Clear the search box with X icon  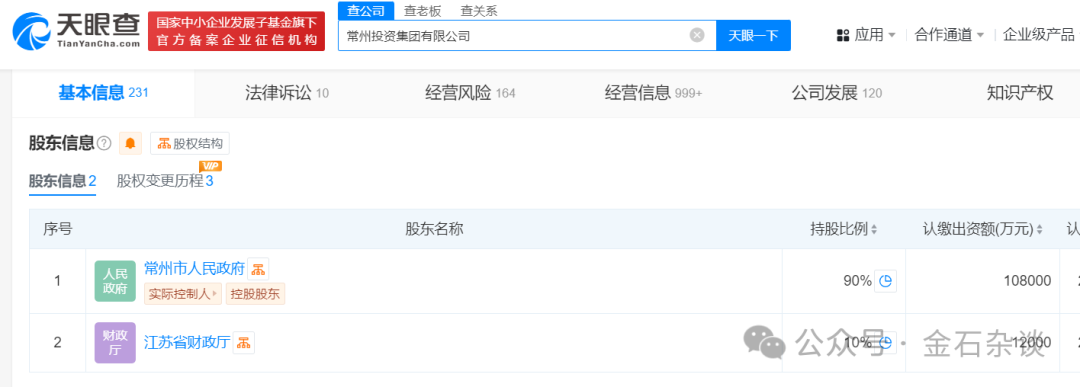coord(697,35)
